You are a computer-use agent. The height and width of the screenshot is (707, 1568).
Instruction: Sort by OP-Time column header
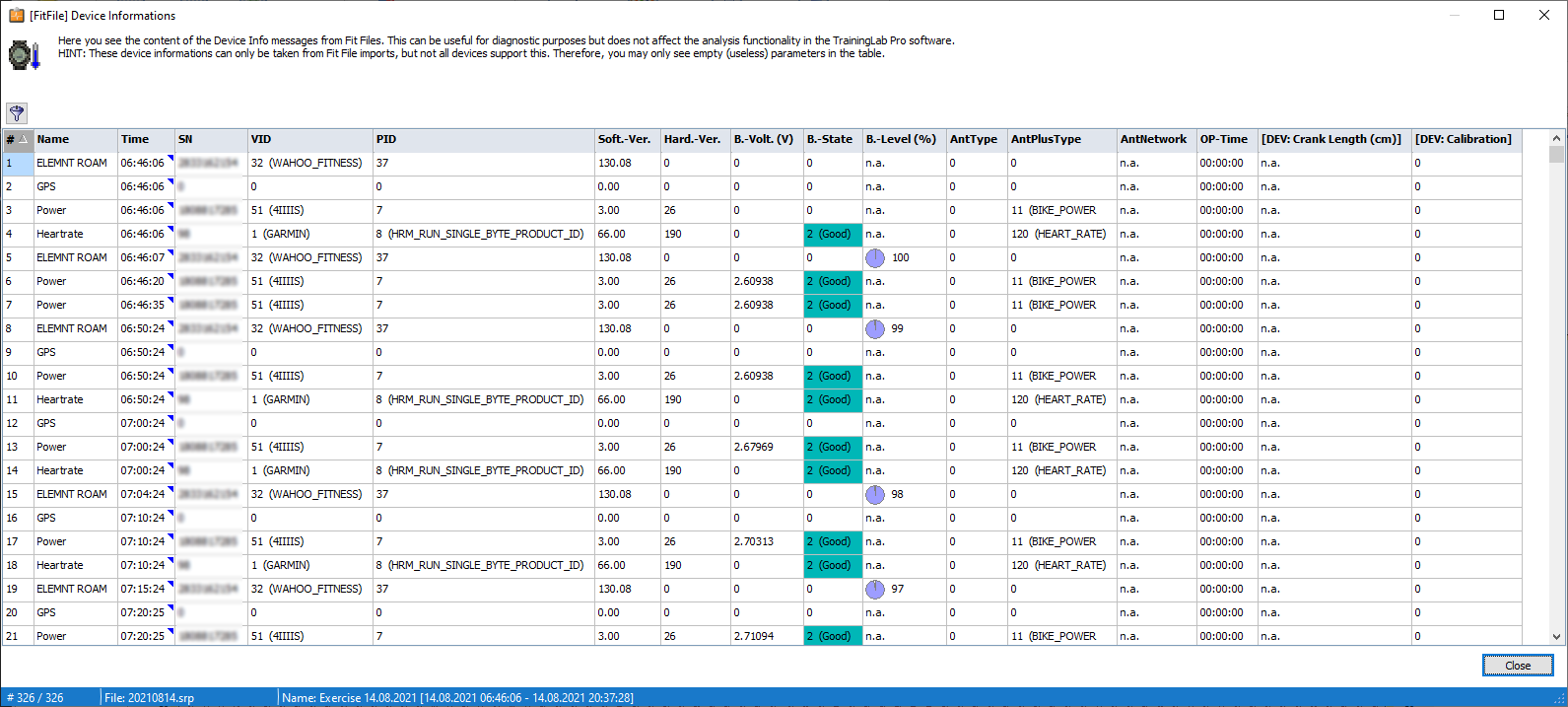click(1227, 139)
